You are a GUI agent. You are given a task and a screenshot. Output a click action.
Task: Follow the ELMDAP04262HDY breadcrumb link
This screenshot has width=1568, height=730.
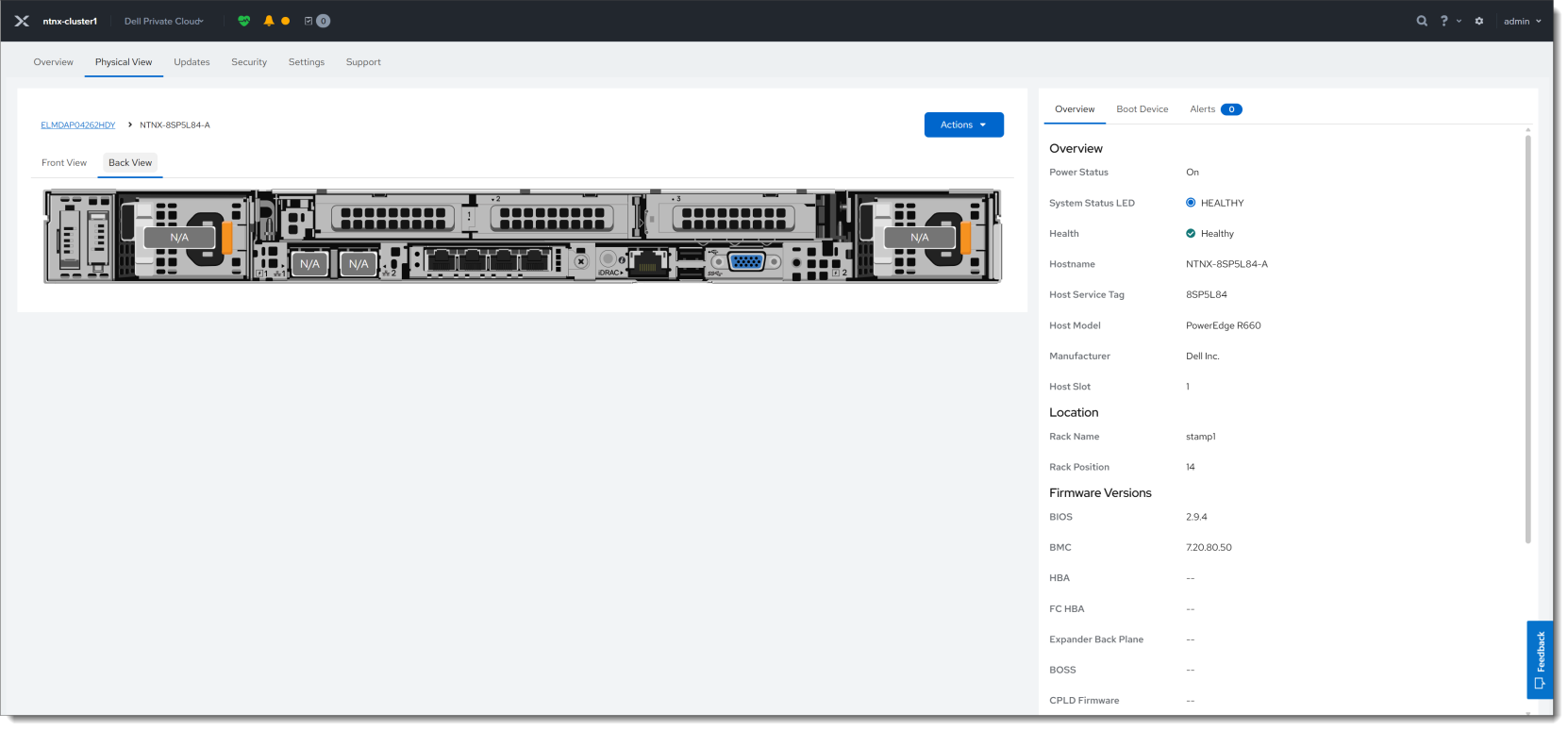point(78,124)
